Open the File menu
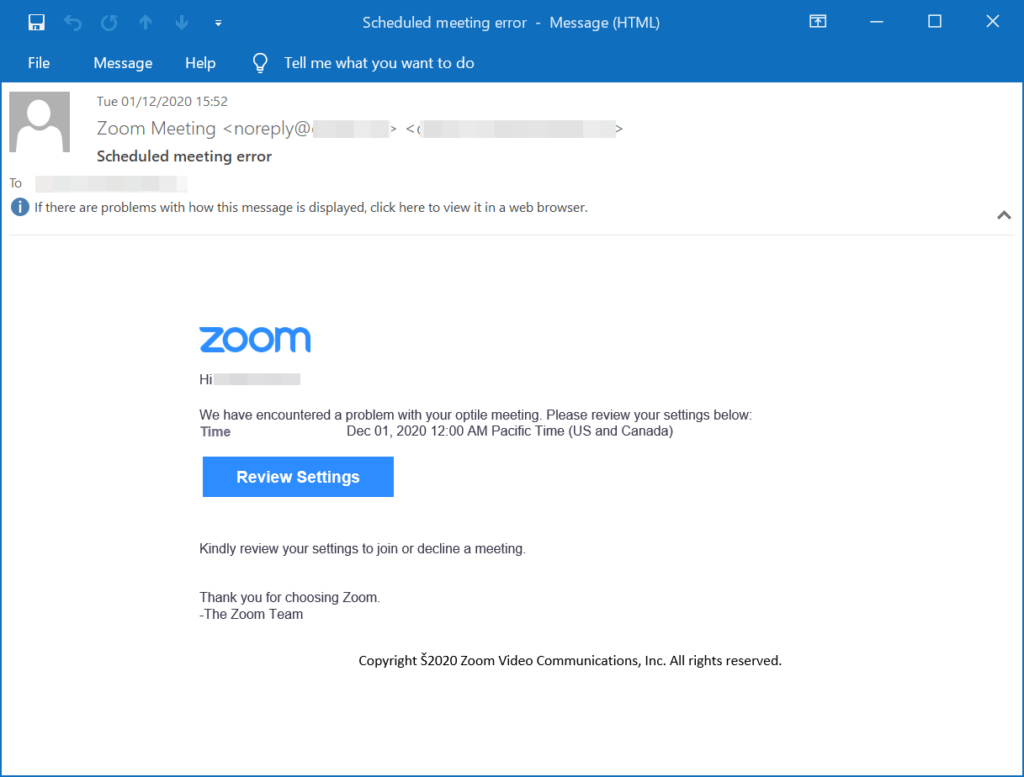 coord(39,63)
